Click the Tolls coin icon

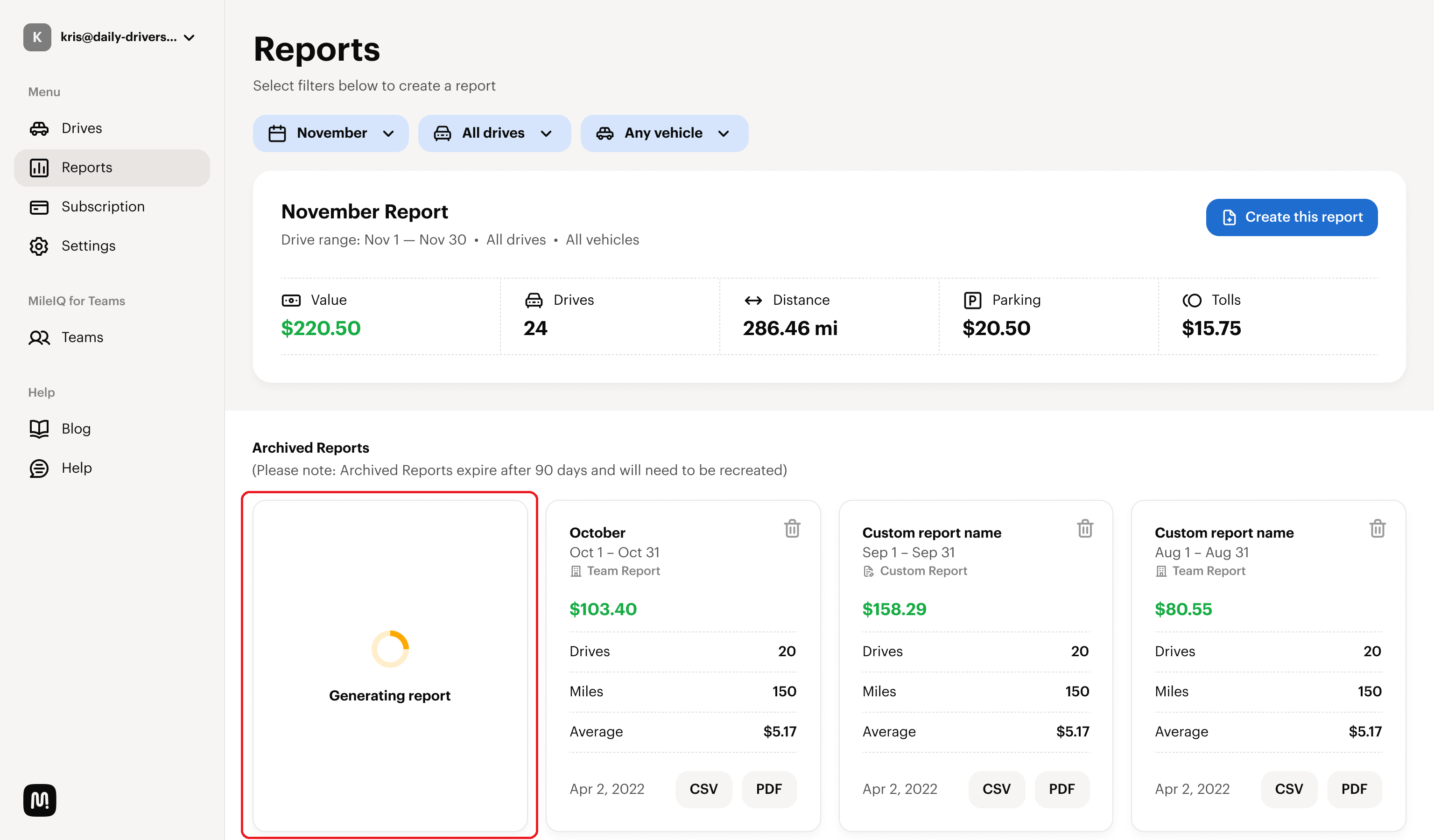pyautogui.click(x=1192, y=300)
